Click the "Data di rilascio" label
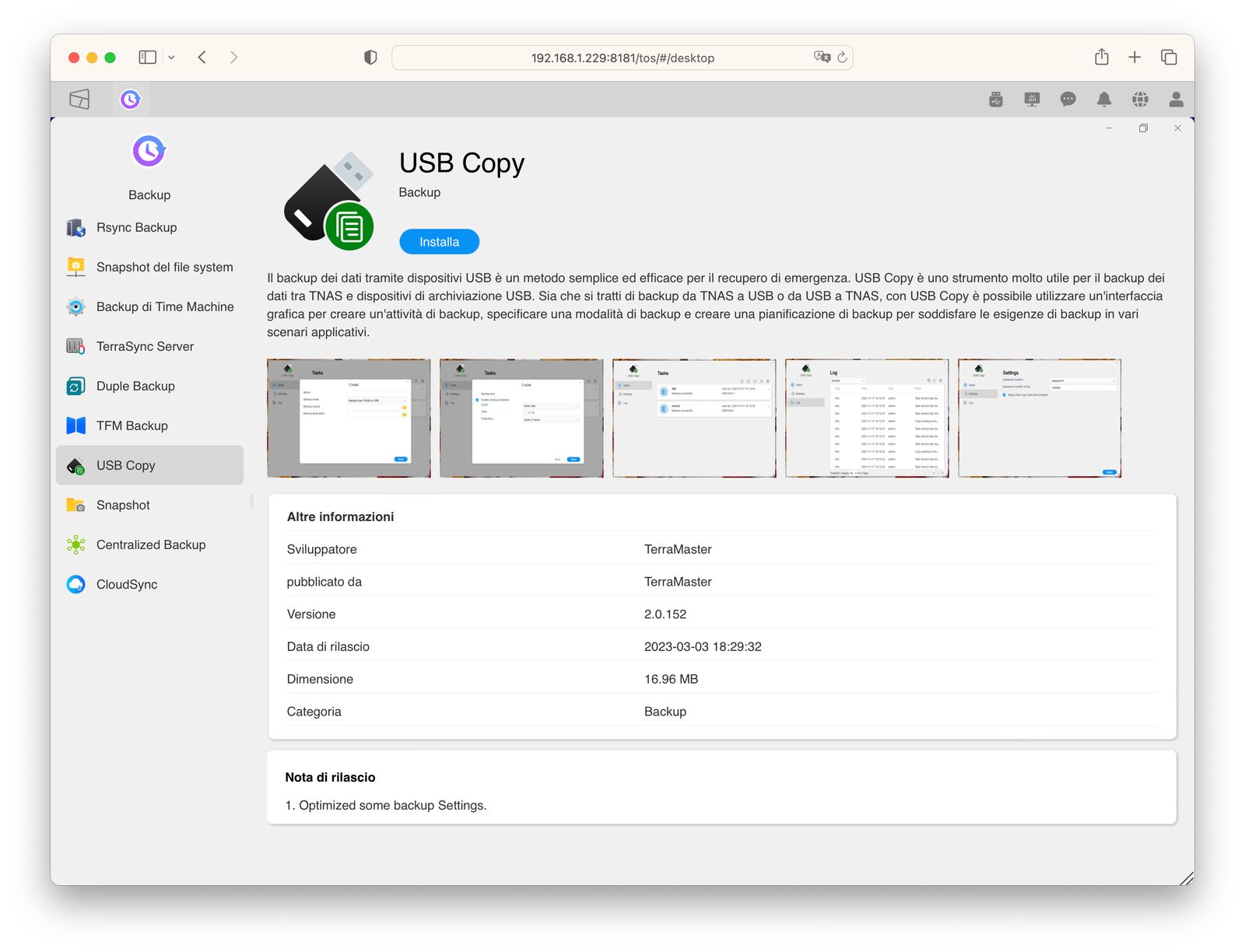 (328, 647)
